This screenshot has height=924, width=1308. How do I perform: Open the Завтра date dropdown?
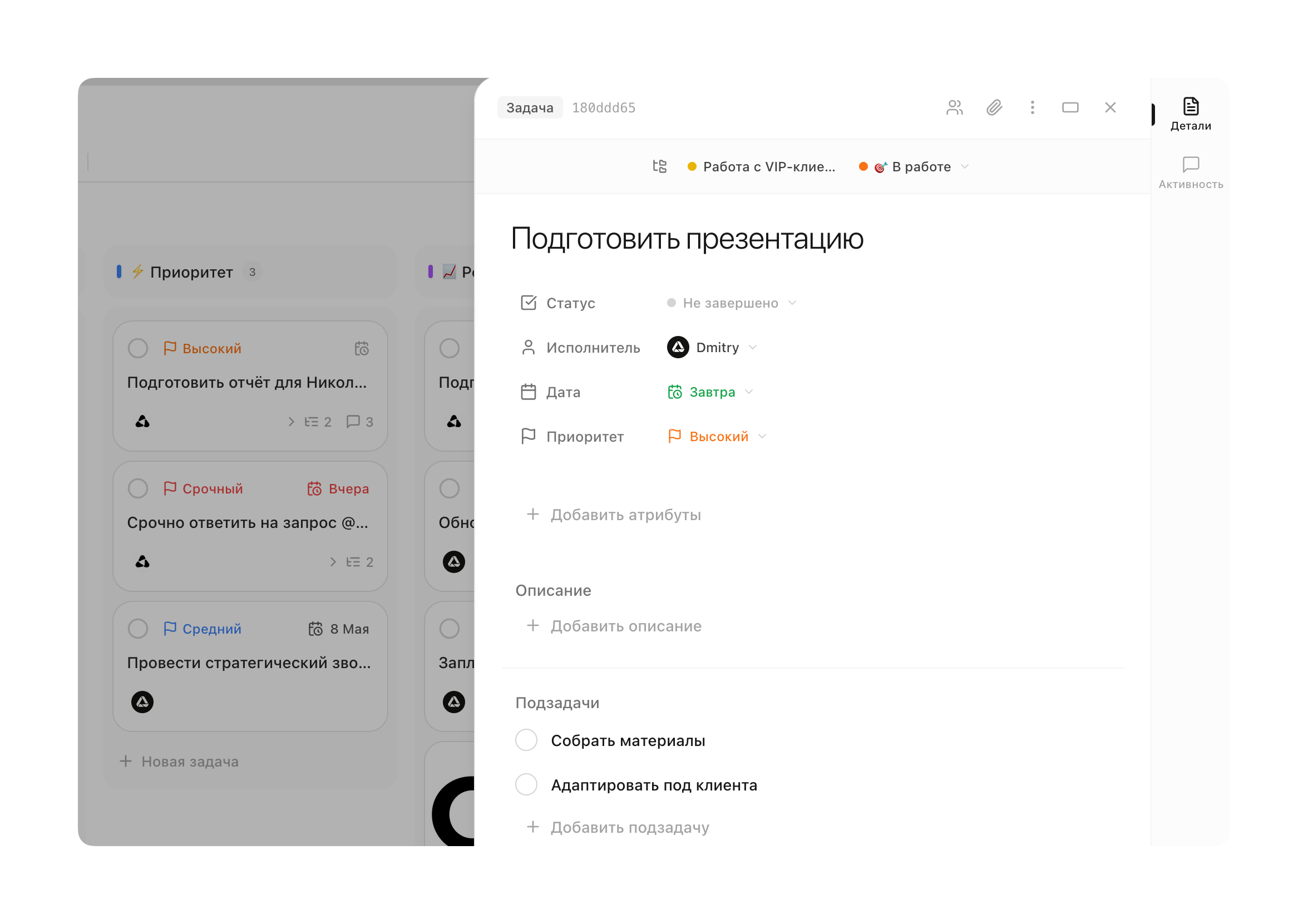pos(710,392)
